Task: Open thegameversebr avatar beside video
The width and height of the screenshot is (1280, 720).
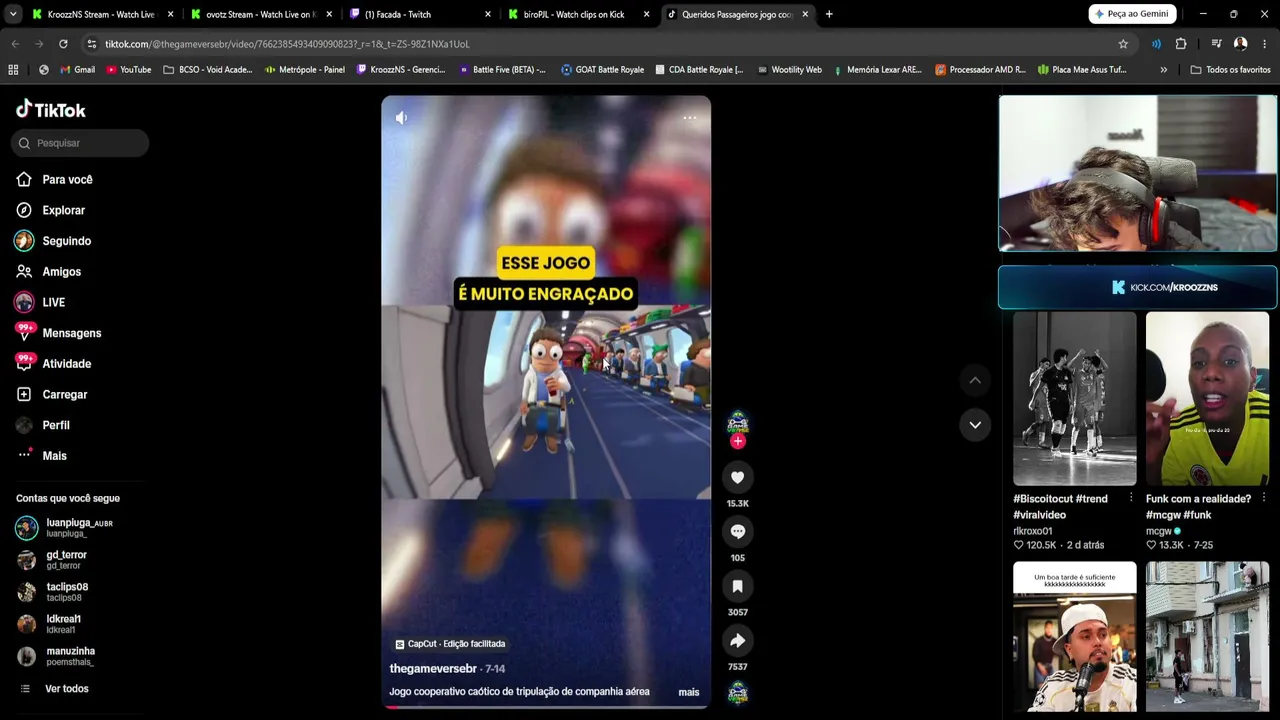Action: point(737,421)
